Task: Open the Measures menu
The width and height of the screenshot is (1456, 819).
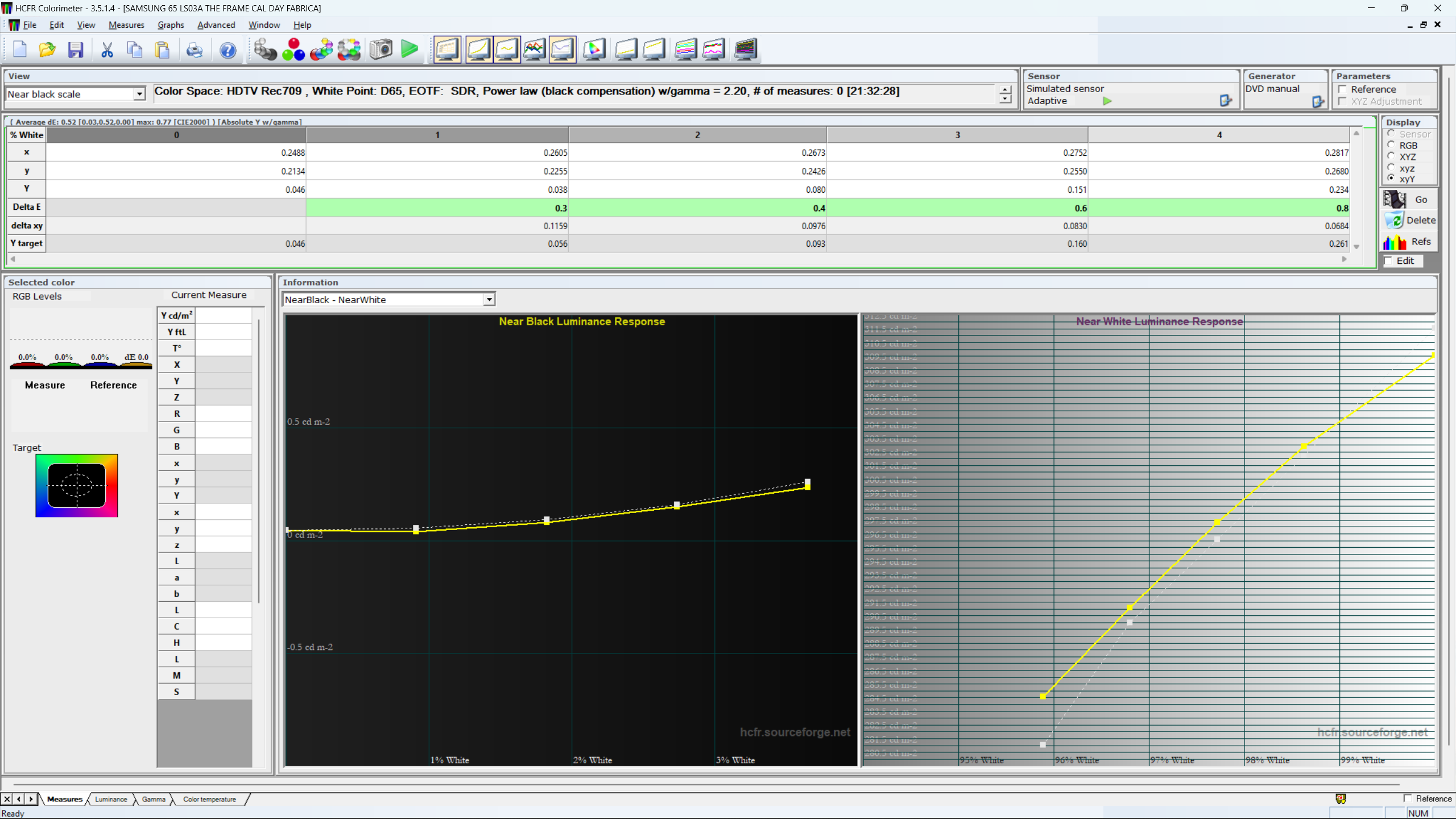Action: point(126,25)
